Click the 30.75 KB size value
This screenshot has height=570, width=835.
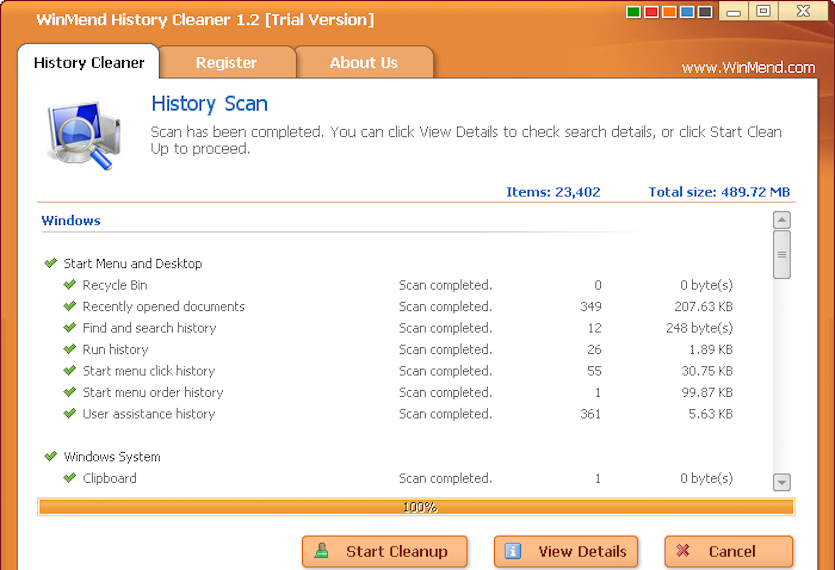pos(707,371)
